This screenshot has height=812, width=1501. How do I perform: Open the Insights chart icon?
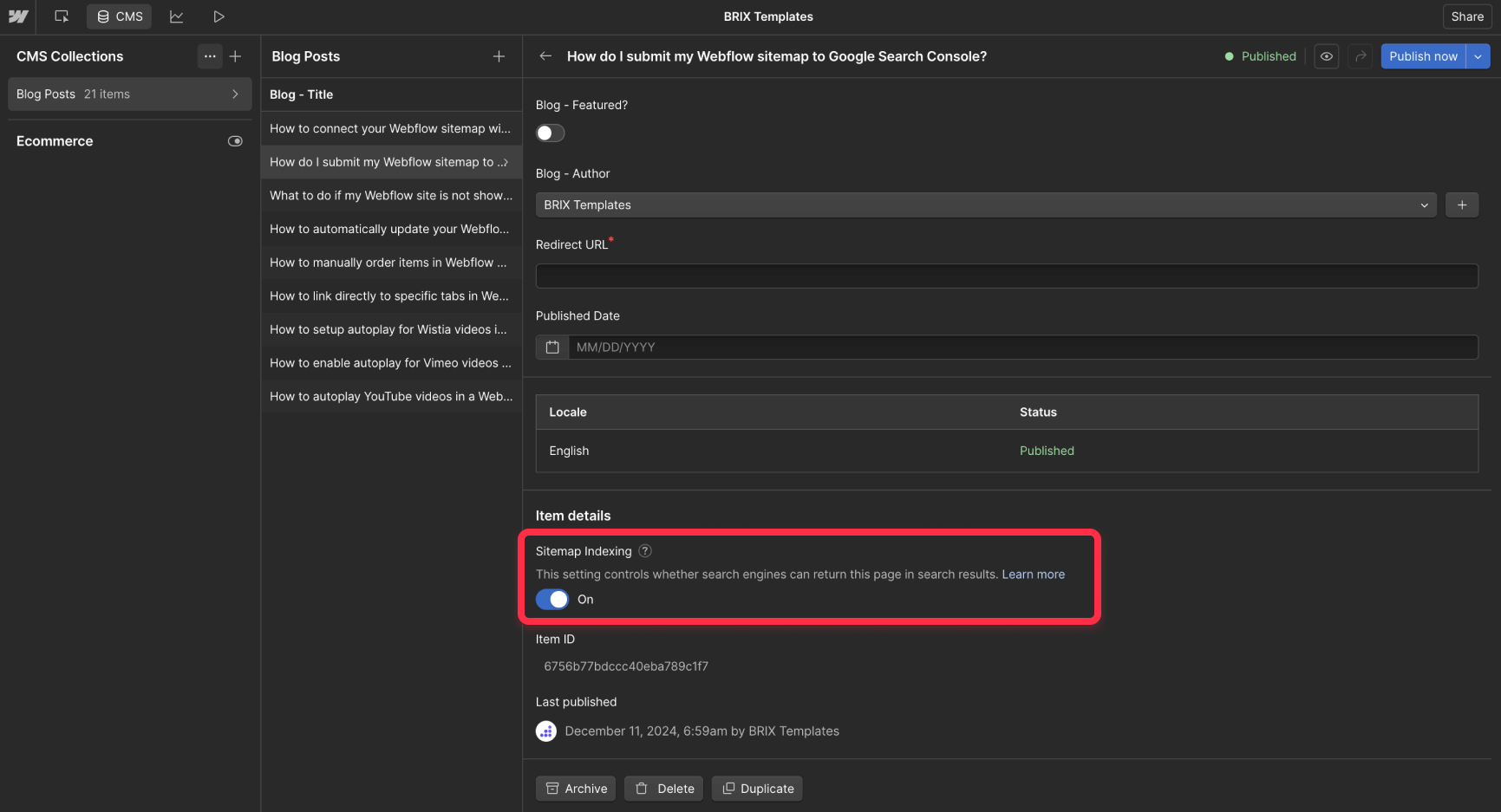[x=177, y=16]
